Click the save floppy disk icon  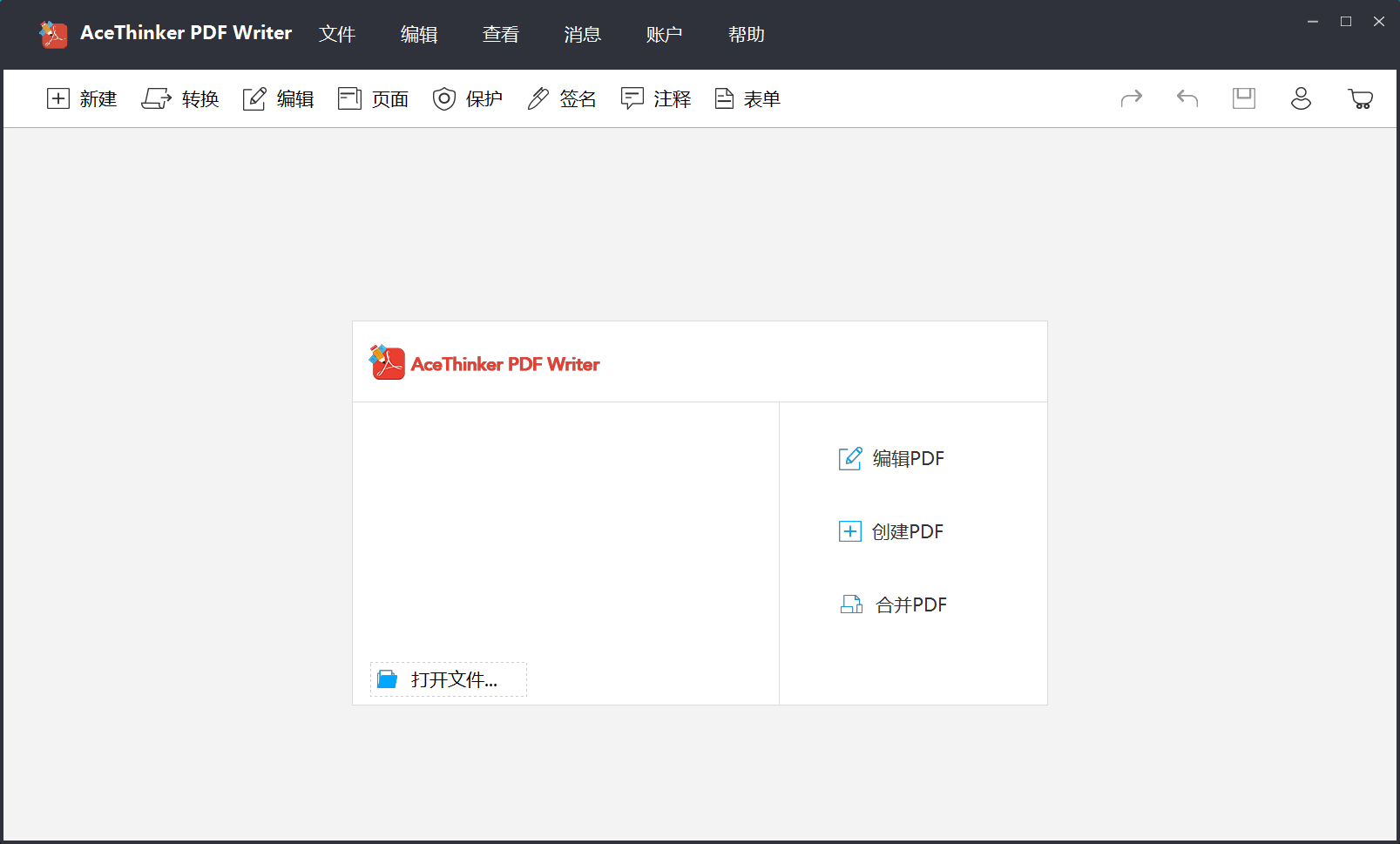[x=1244, y=98]
